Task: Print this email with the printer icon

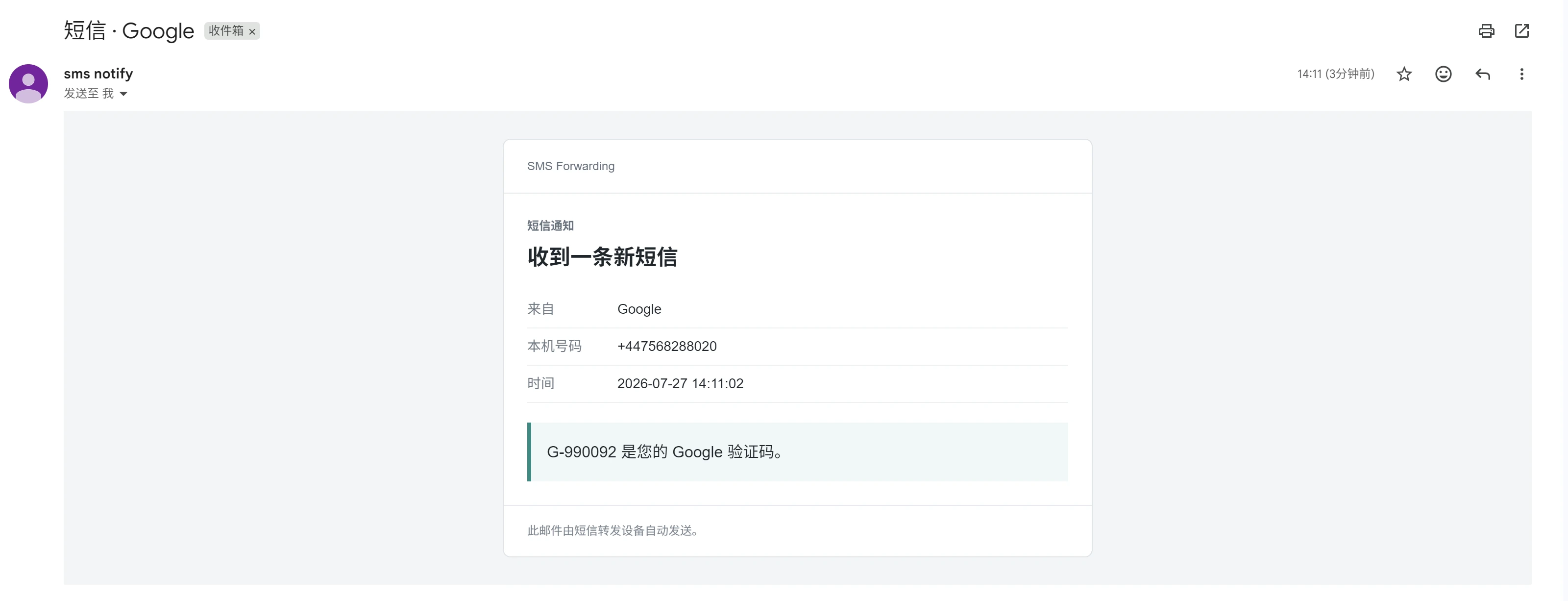Action: (1486, 31)
